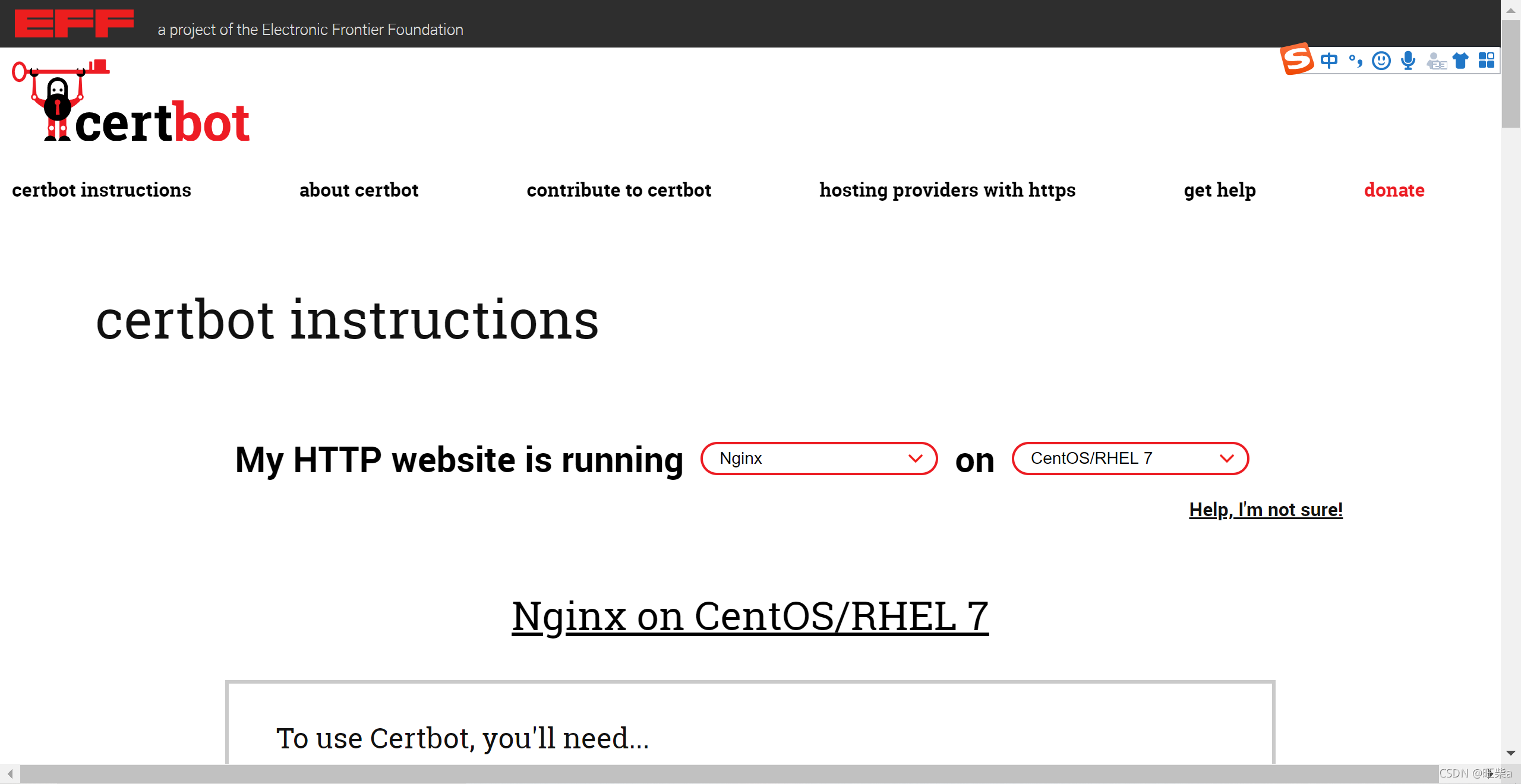The image size is (1521, 784).
Task: Click "a project of the Electronic Frontier Foundation" text
Action: pyautogui.click(x=310, y=30)
